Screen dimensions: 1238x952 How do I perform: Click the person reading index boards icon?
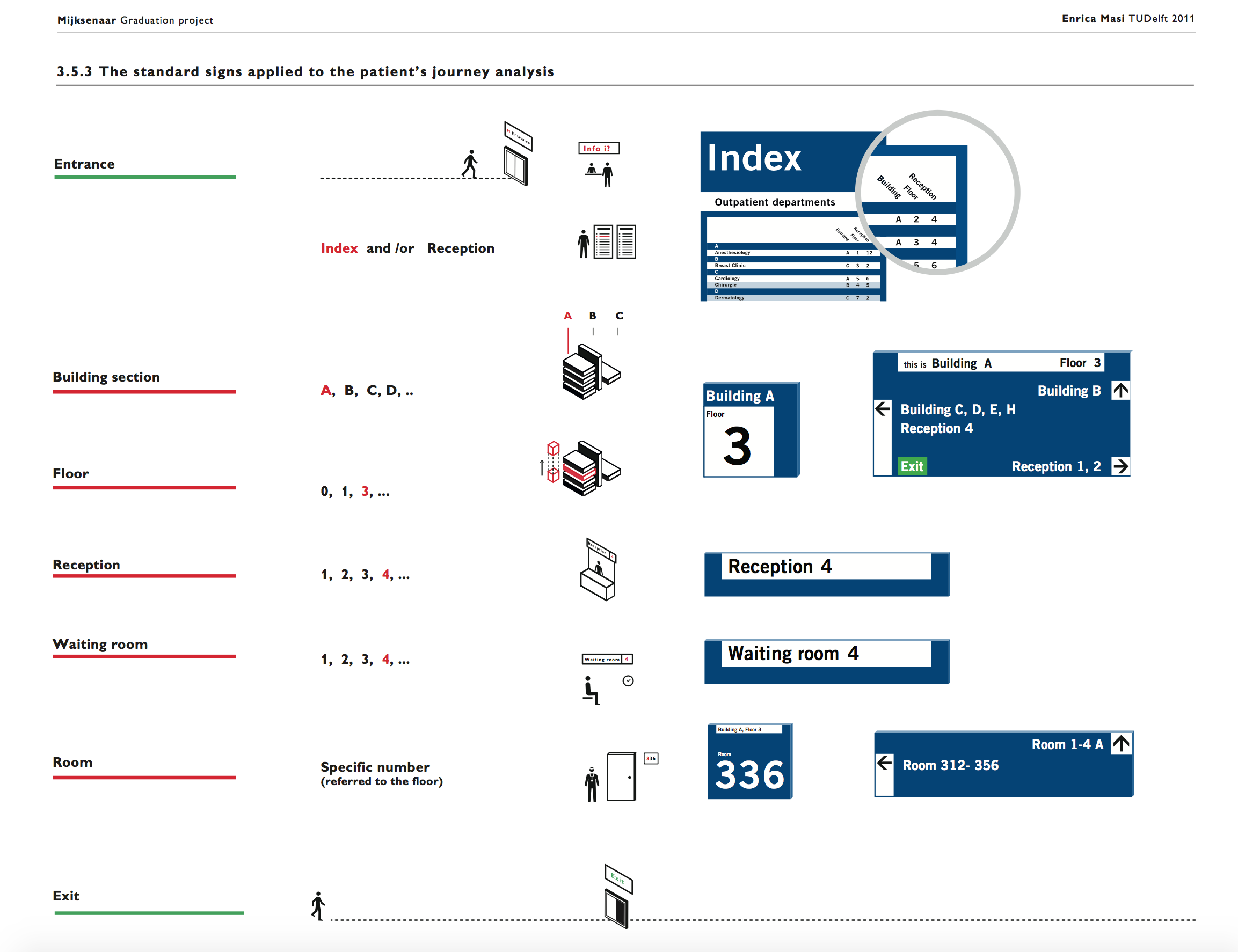coord(607,242)
